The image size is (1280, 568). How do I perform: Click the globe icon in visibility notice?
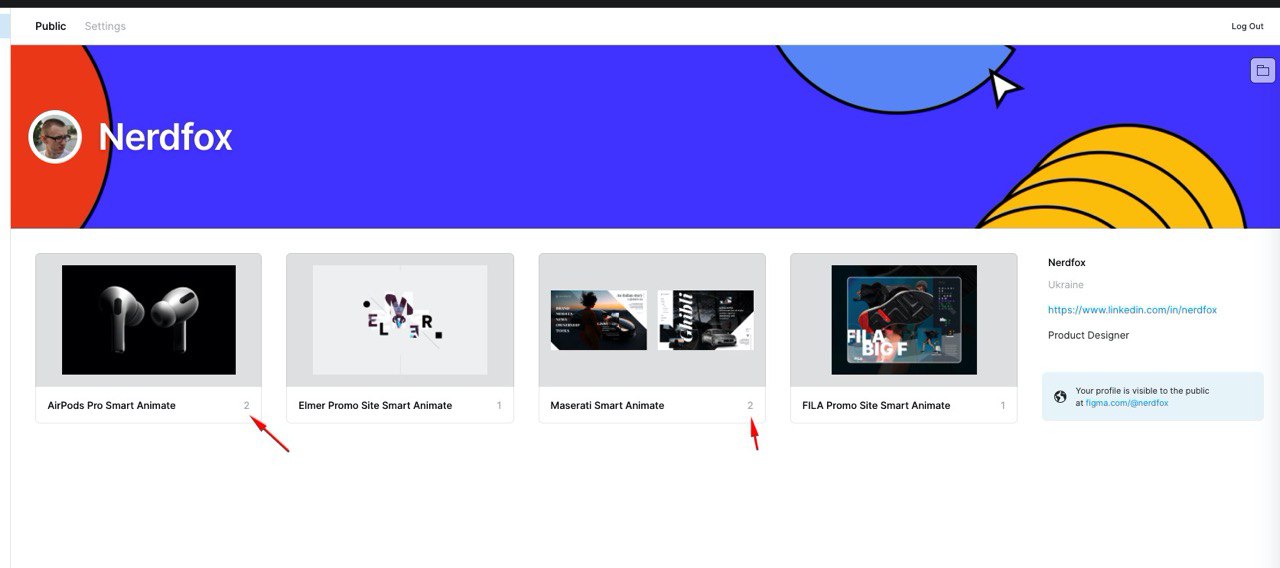tap(1060, 397)
